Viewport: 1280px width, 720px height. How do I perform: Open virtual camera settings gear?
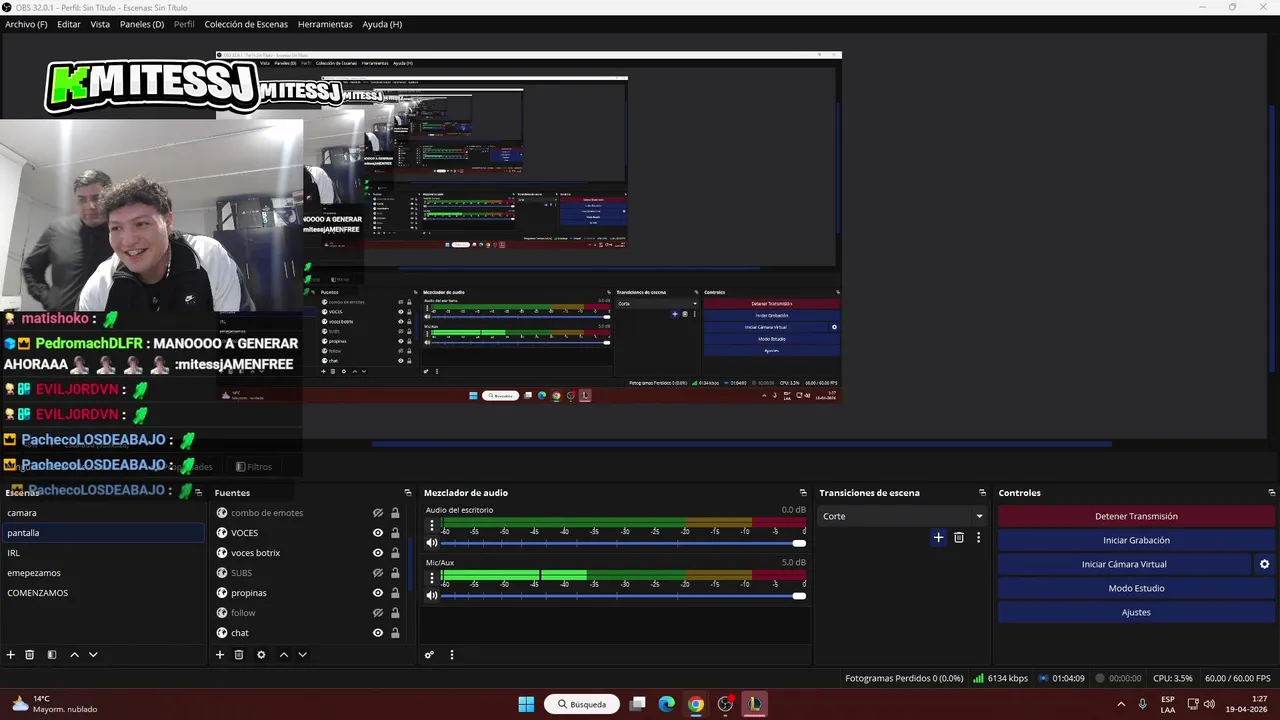tap(1264, 564)
